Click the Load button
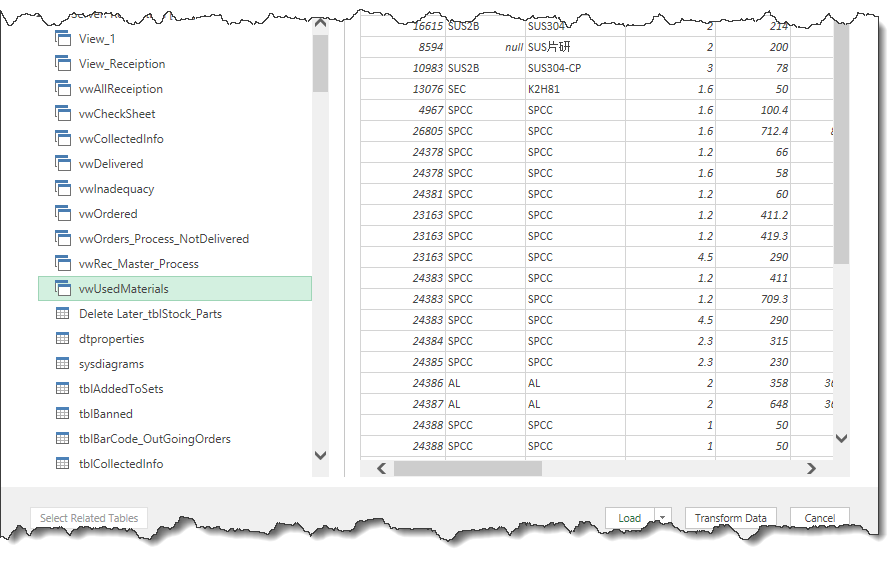This screenshot has width=895, height=562. [x=630, y=517]
